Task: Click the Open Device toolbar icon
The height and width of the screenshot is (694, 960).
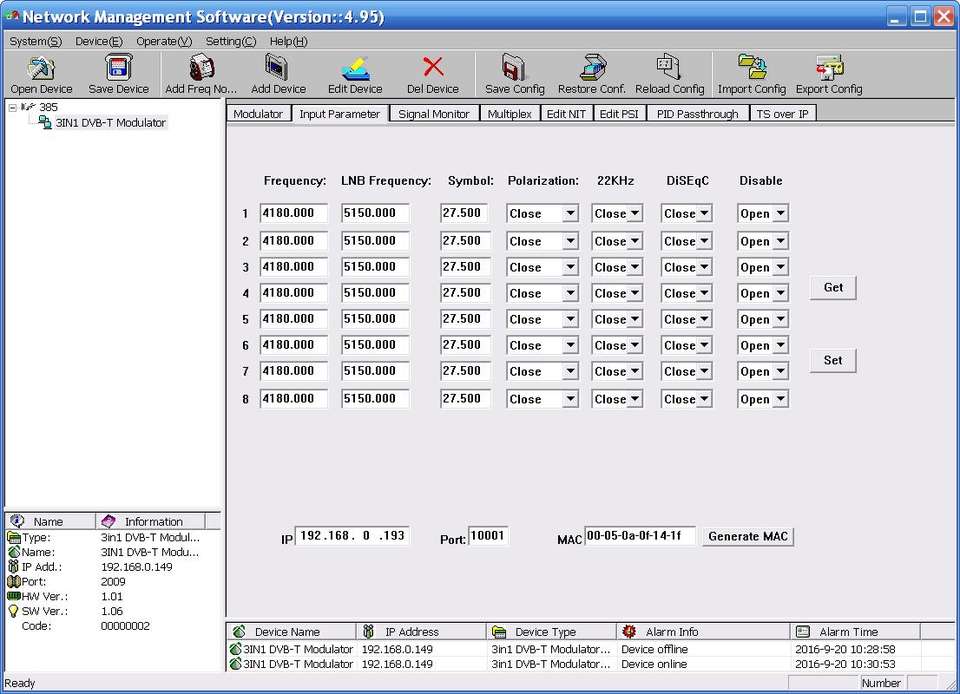Action: (41, 68)
